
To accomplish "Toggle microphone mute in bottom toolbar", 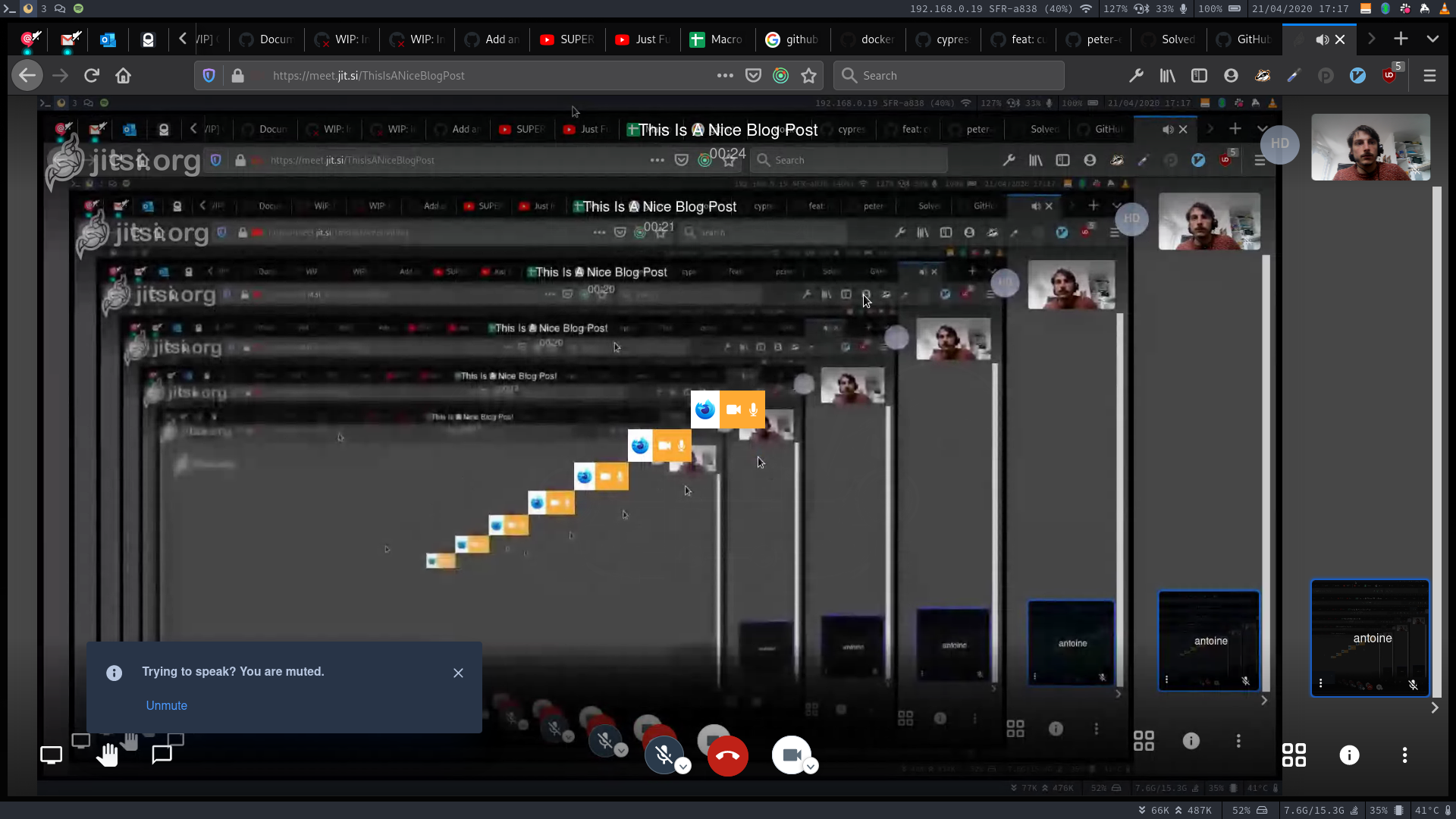I will click(662, 755).
